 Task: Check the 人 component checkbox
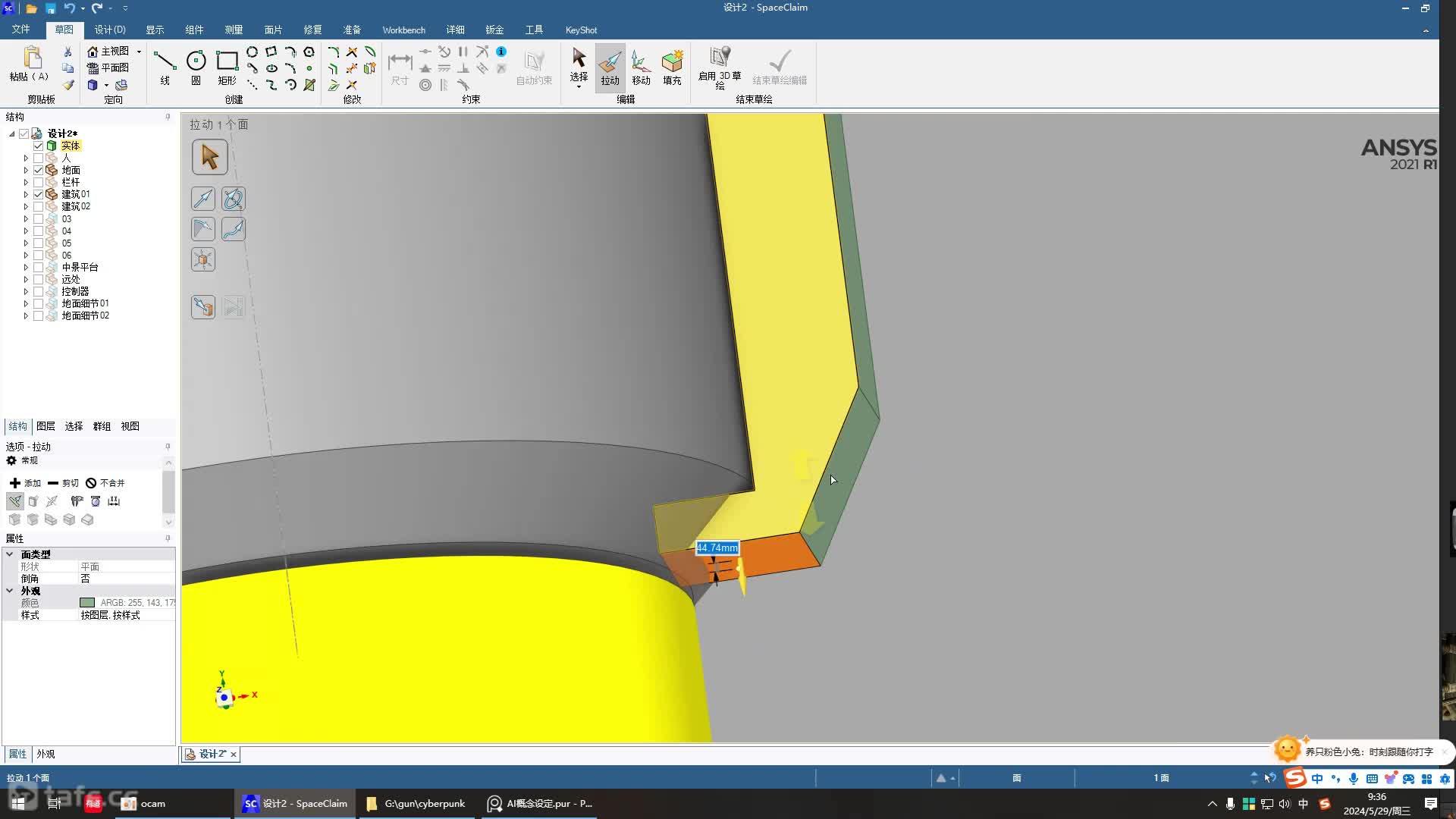[x=38, y=158]
